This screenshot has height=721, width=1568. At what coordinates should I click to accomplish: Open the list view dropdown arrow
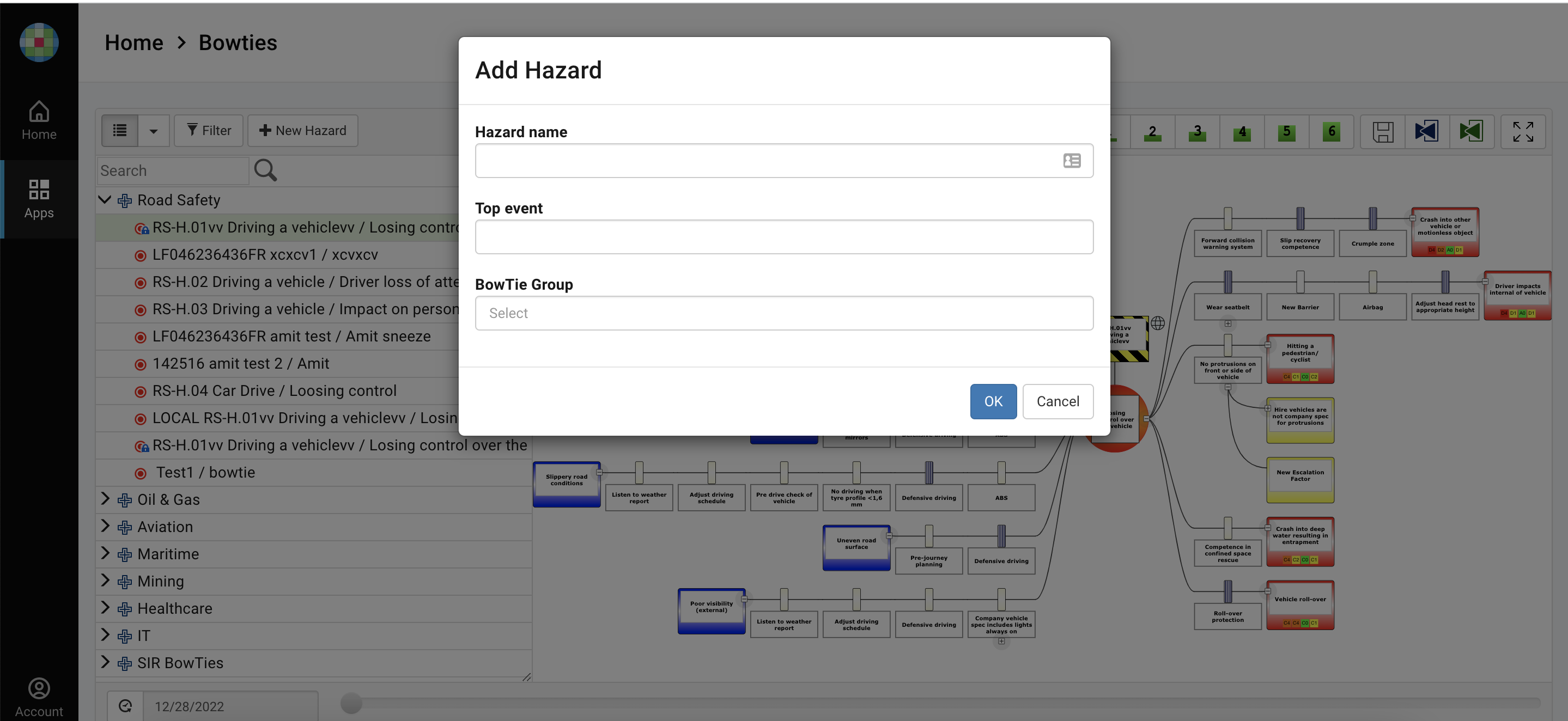[x=154, y=131]
